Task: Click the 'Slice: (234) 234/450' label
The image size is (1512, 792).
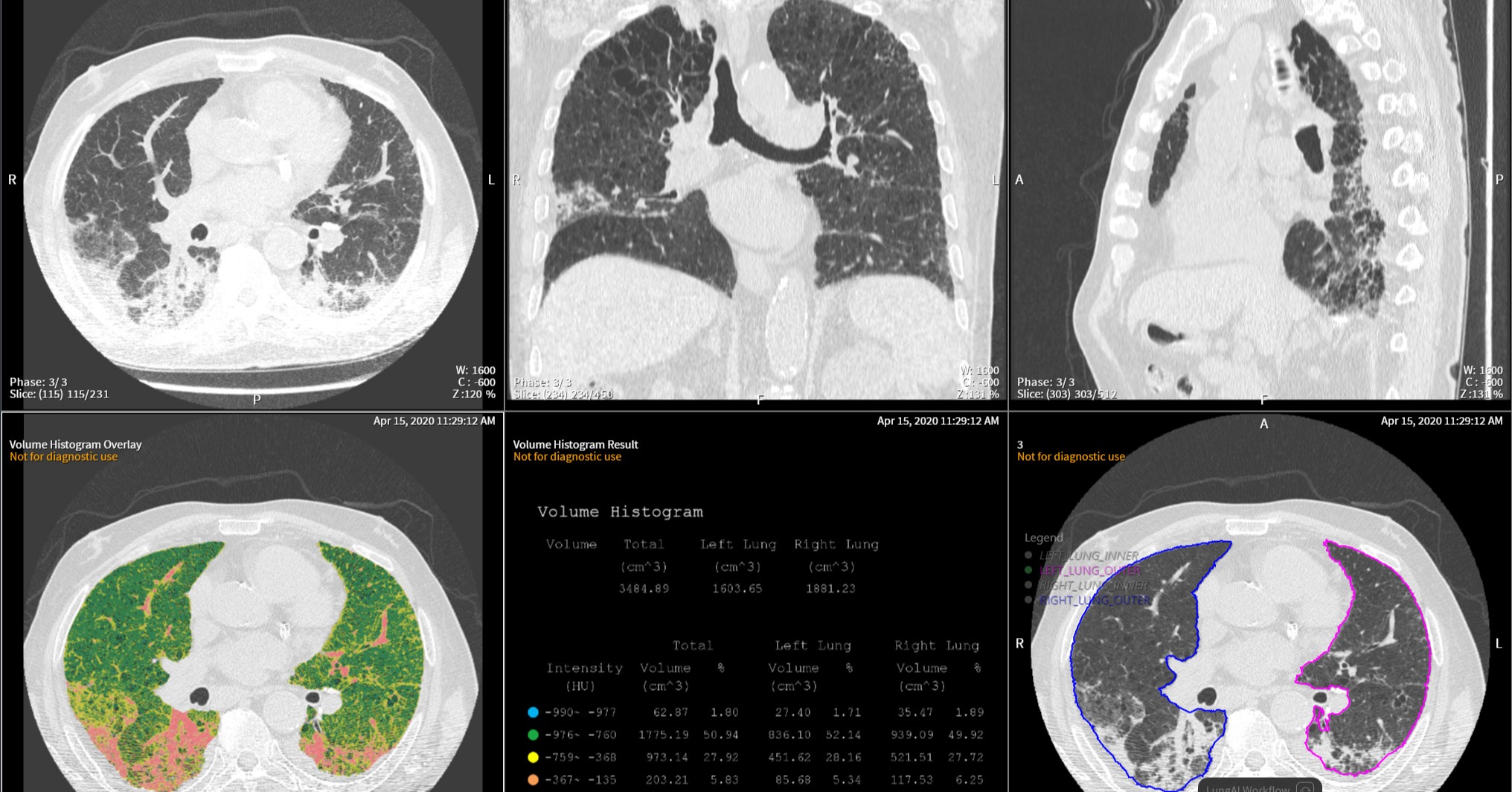Action: [x=563, y=394]
